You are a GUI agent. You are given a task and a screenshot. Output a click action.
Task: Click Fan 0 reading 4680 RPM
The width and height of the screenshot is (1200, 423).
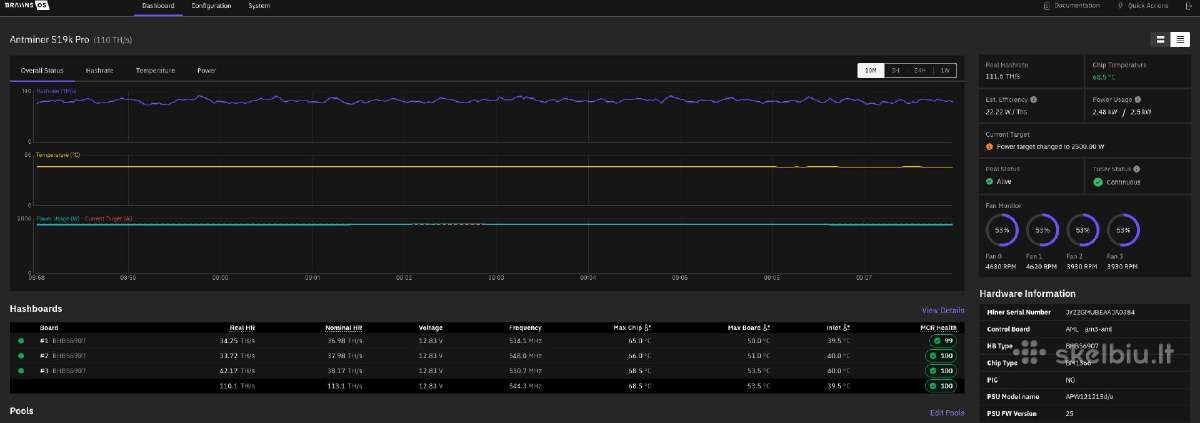click(x=1003, y=267)
